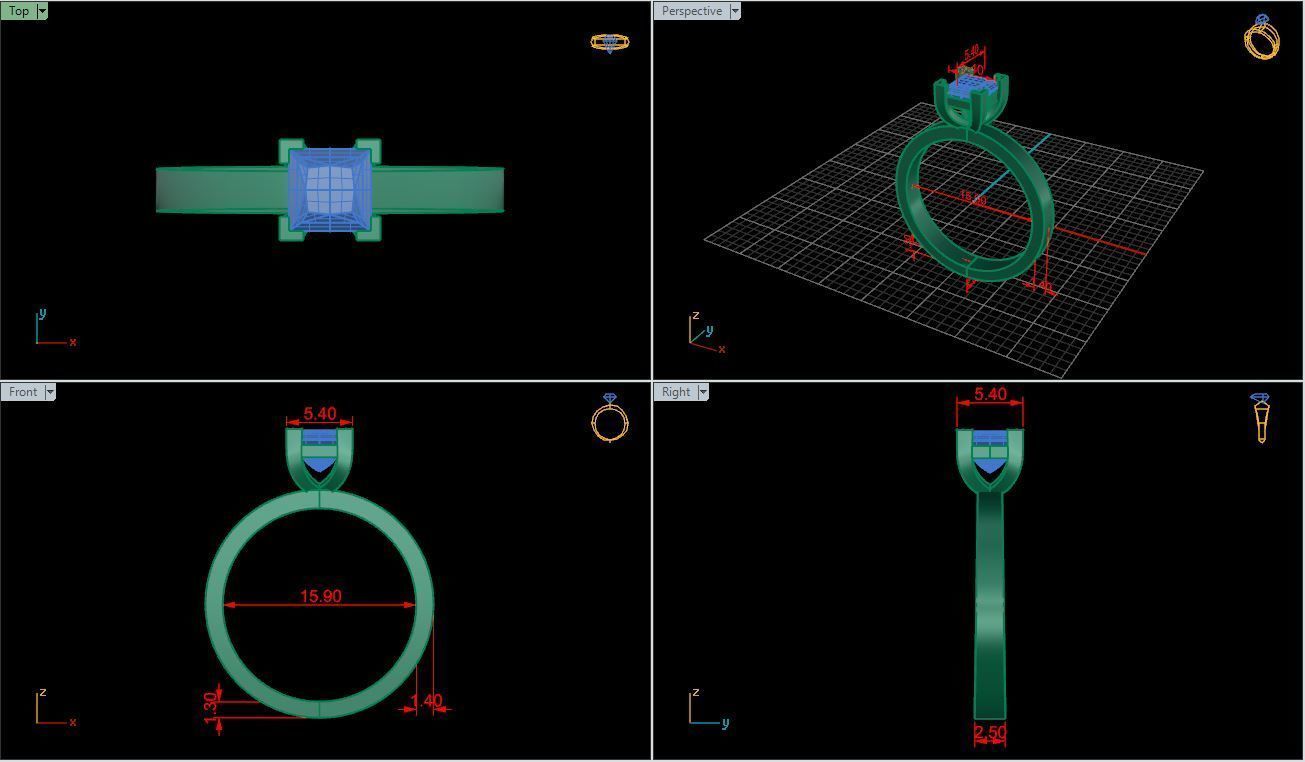
Task: Click the XY axis indicator in Top viewport
Action: point(55,328)
